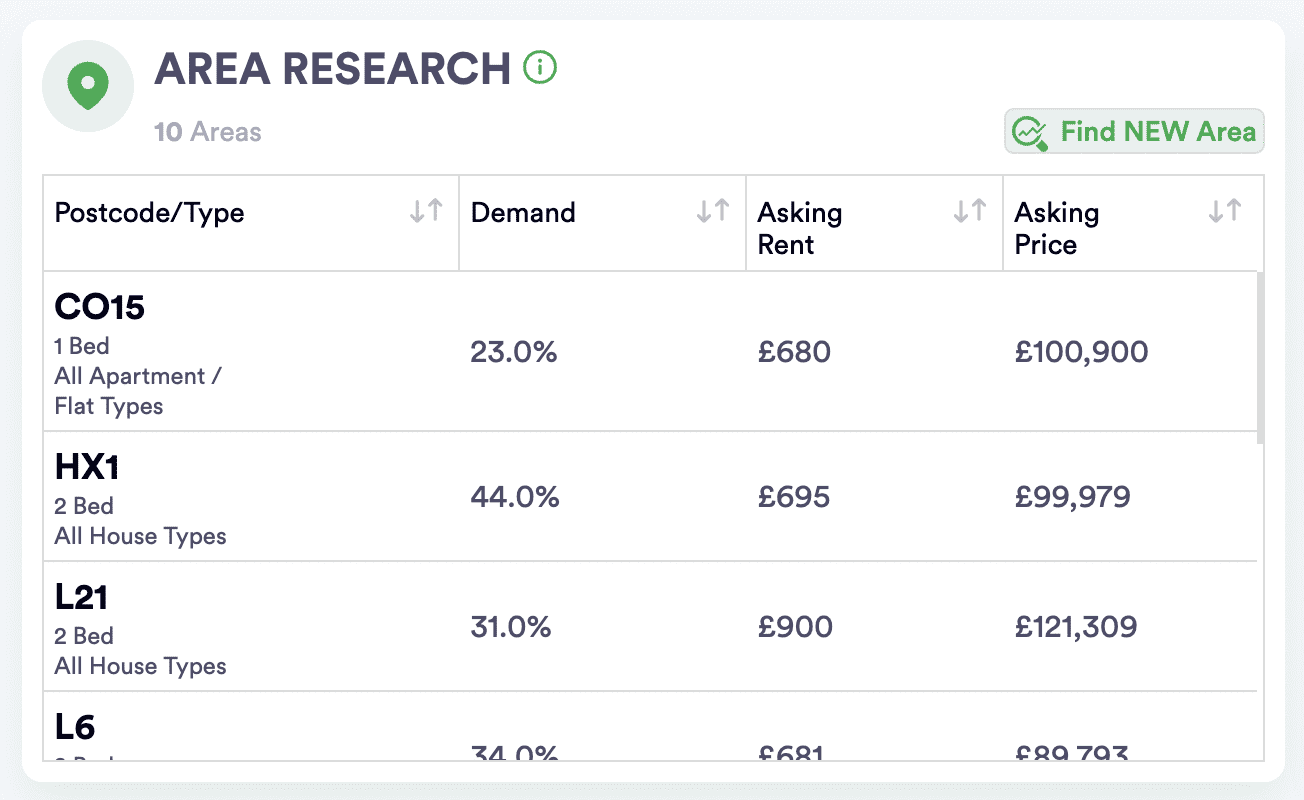Click the Demand column header label
The height and width of the screenshot is (800, 1304).
pyautogui.click(x=523, y=213)
